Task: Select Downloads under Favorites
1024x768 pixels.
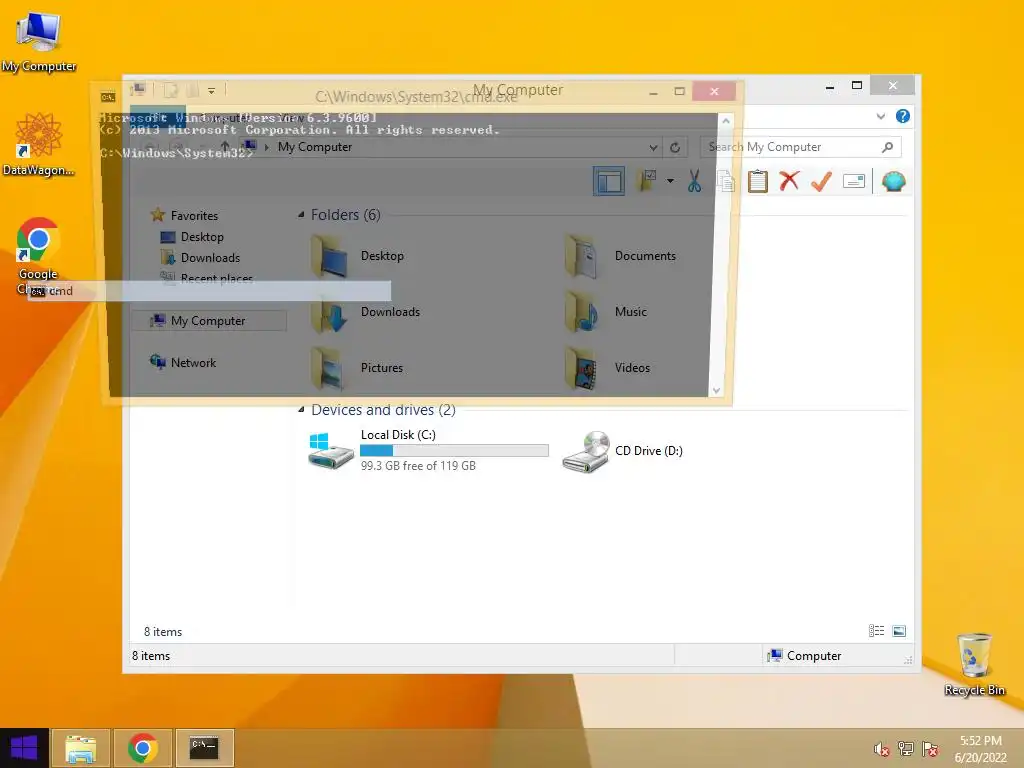Action: click(200, 257)
